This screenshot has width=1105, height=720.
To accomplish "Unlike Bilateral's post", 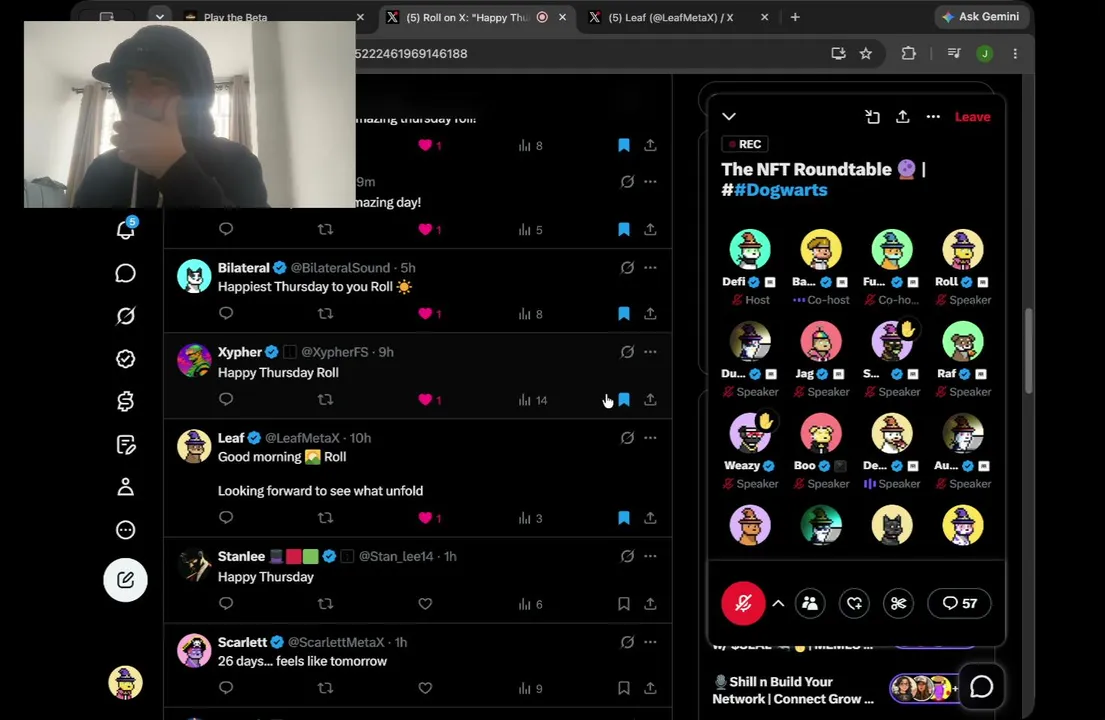I will coord(425,314).
